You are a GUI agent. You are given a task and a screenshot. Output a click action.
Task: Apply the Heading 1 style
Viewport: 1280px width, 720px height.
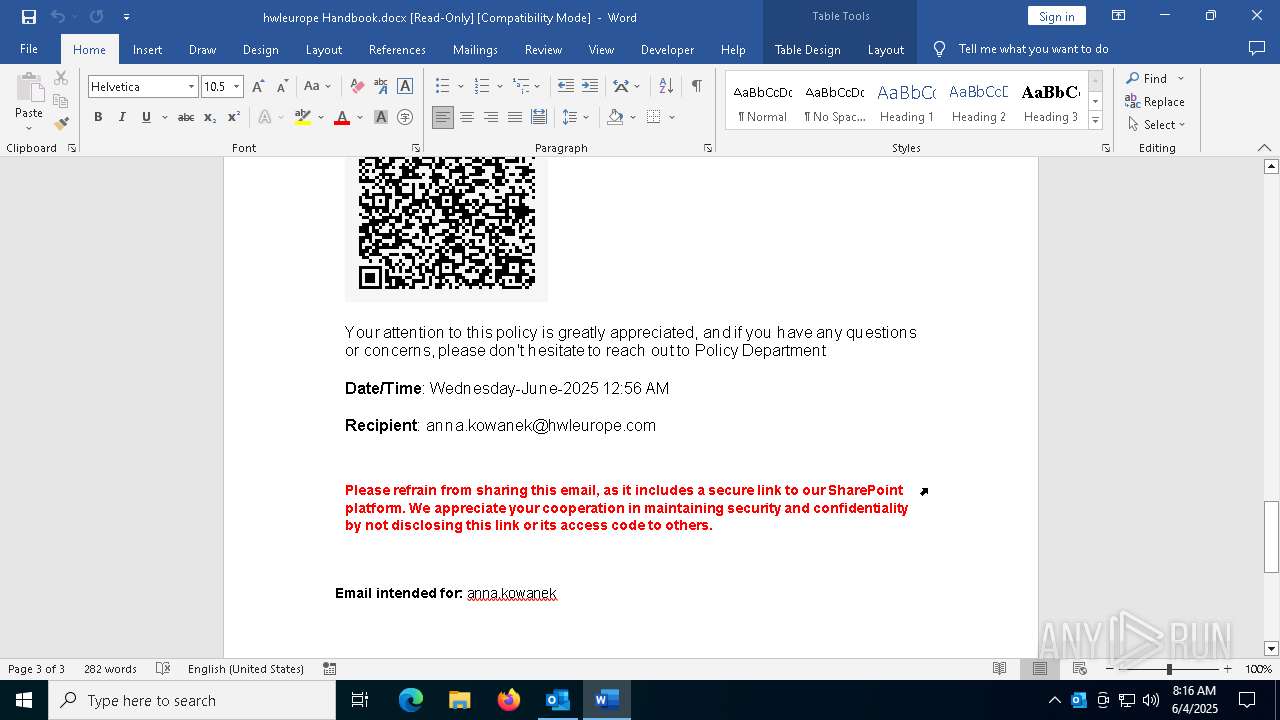coord(906,101)
